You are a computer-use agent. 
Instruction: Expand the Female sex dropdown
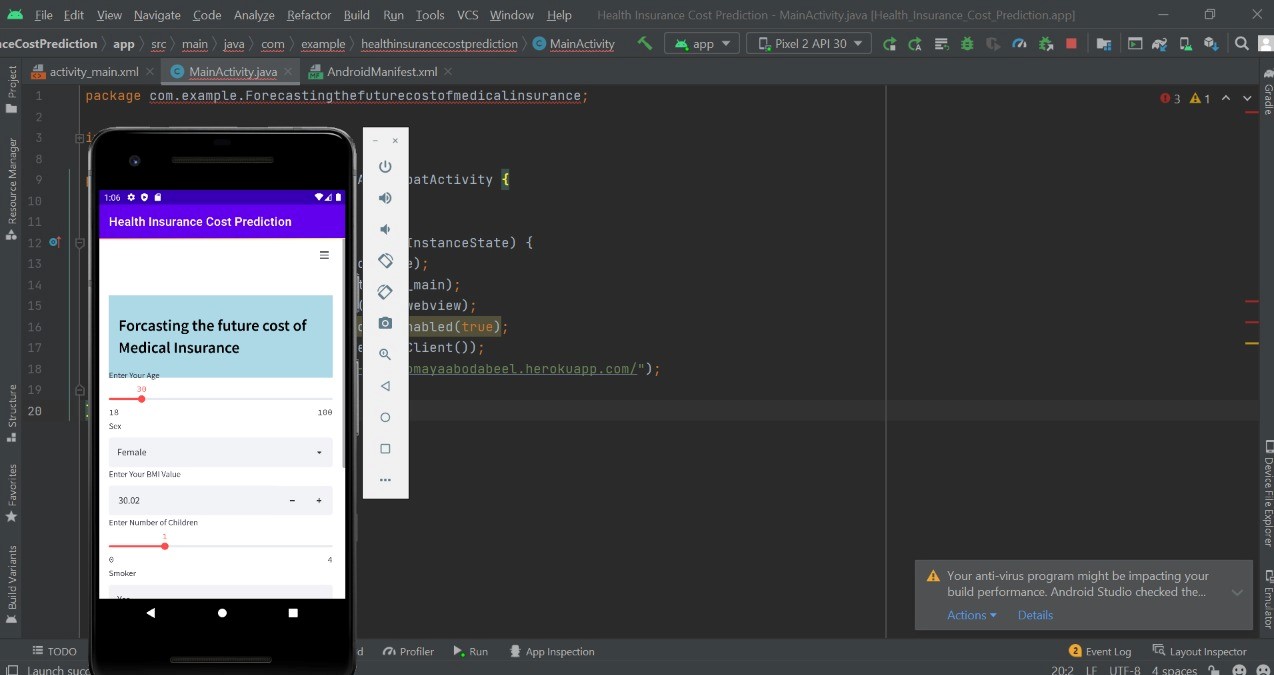tap(220, 452)
